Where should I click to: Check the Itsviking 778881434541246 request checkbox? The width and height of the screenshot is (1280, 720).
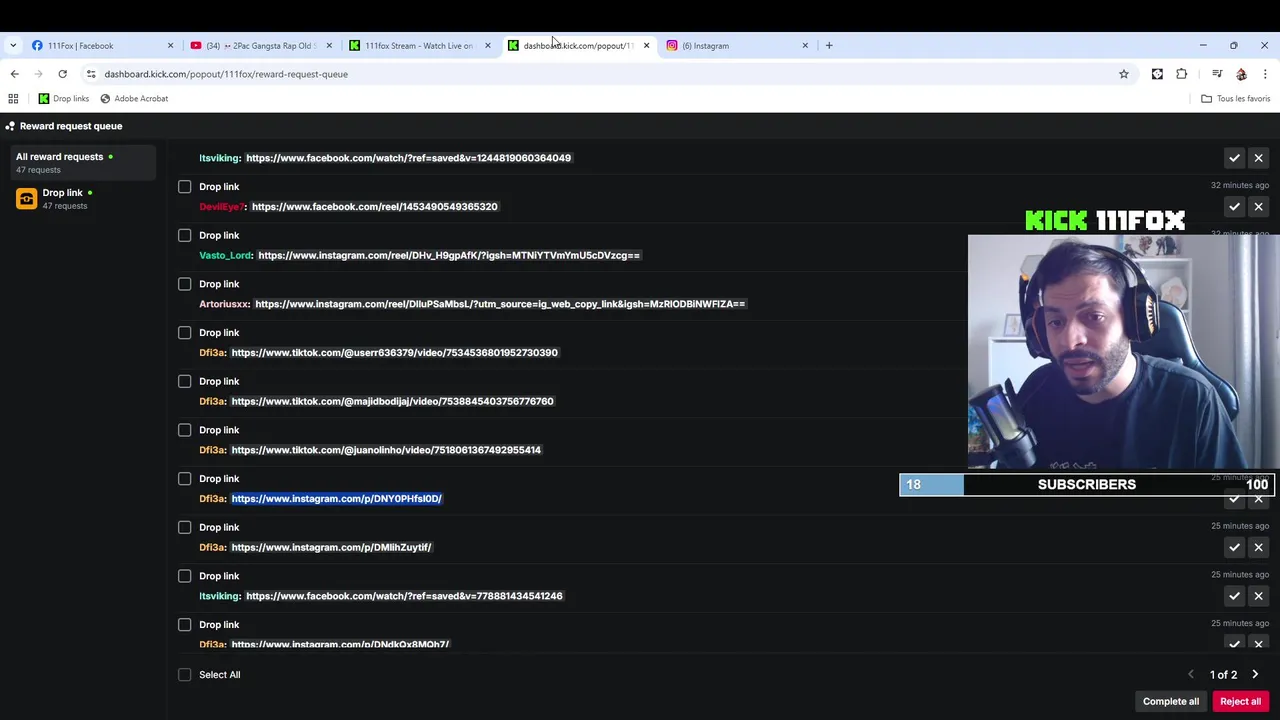tap(185, 576)
